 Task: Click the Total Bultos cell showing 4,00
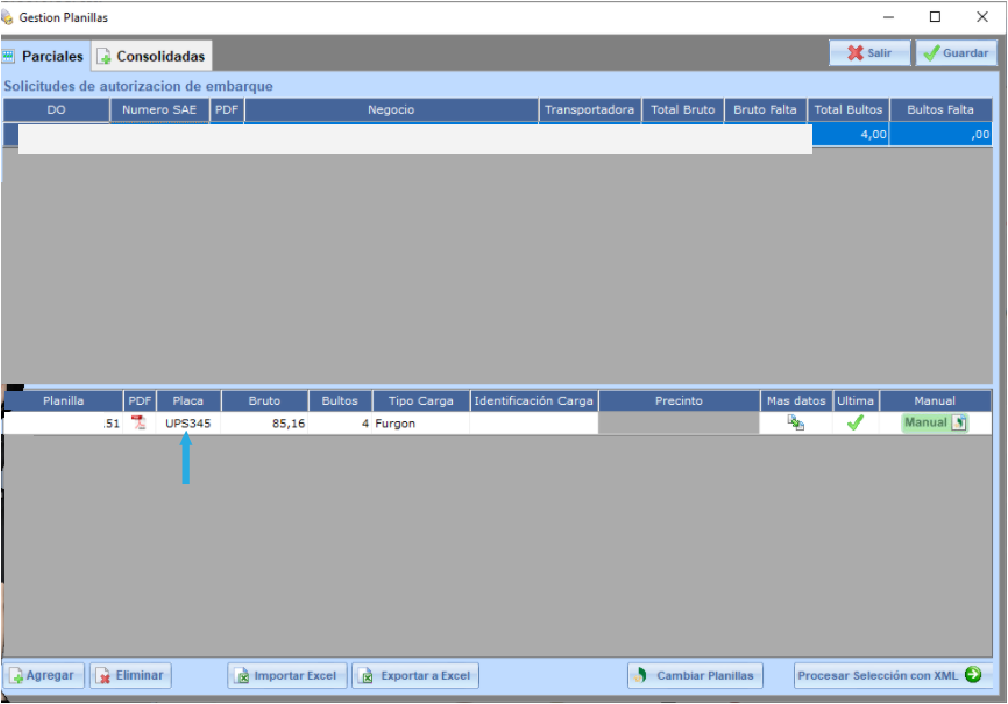(x=848, y=134)
